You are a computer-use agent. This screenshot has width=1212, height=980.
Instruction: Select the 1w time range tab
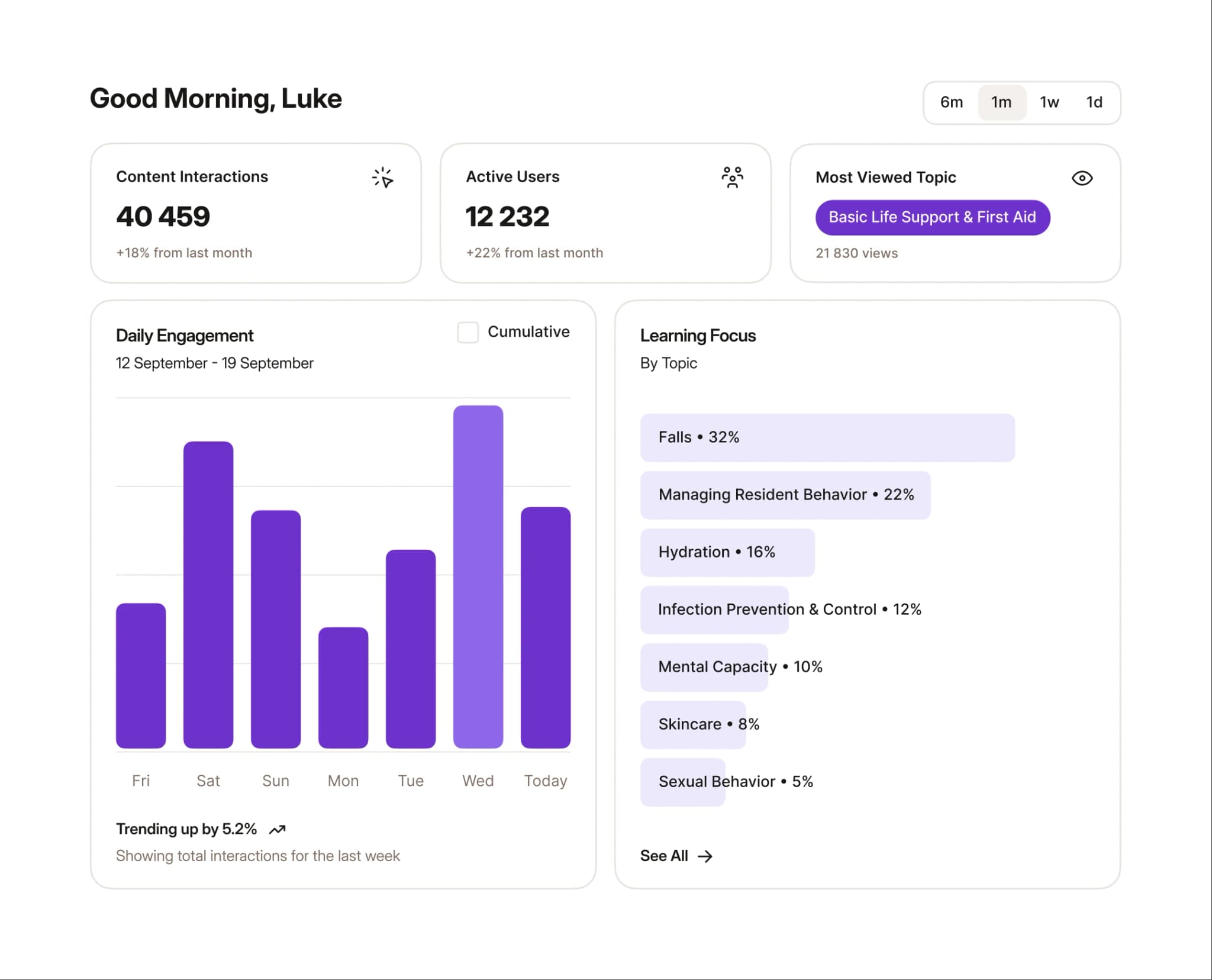pyautogui.click(x=1049, y=101)
